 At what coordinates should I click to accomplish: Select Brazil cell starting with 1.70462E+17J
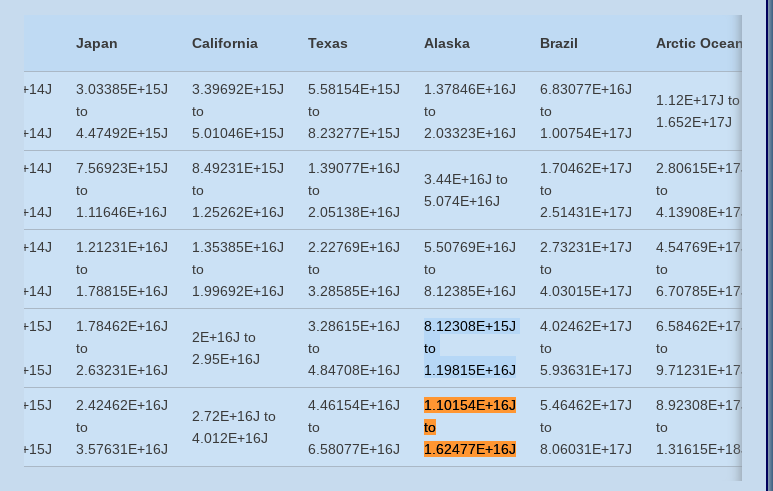click(x=586, y=190)
